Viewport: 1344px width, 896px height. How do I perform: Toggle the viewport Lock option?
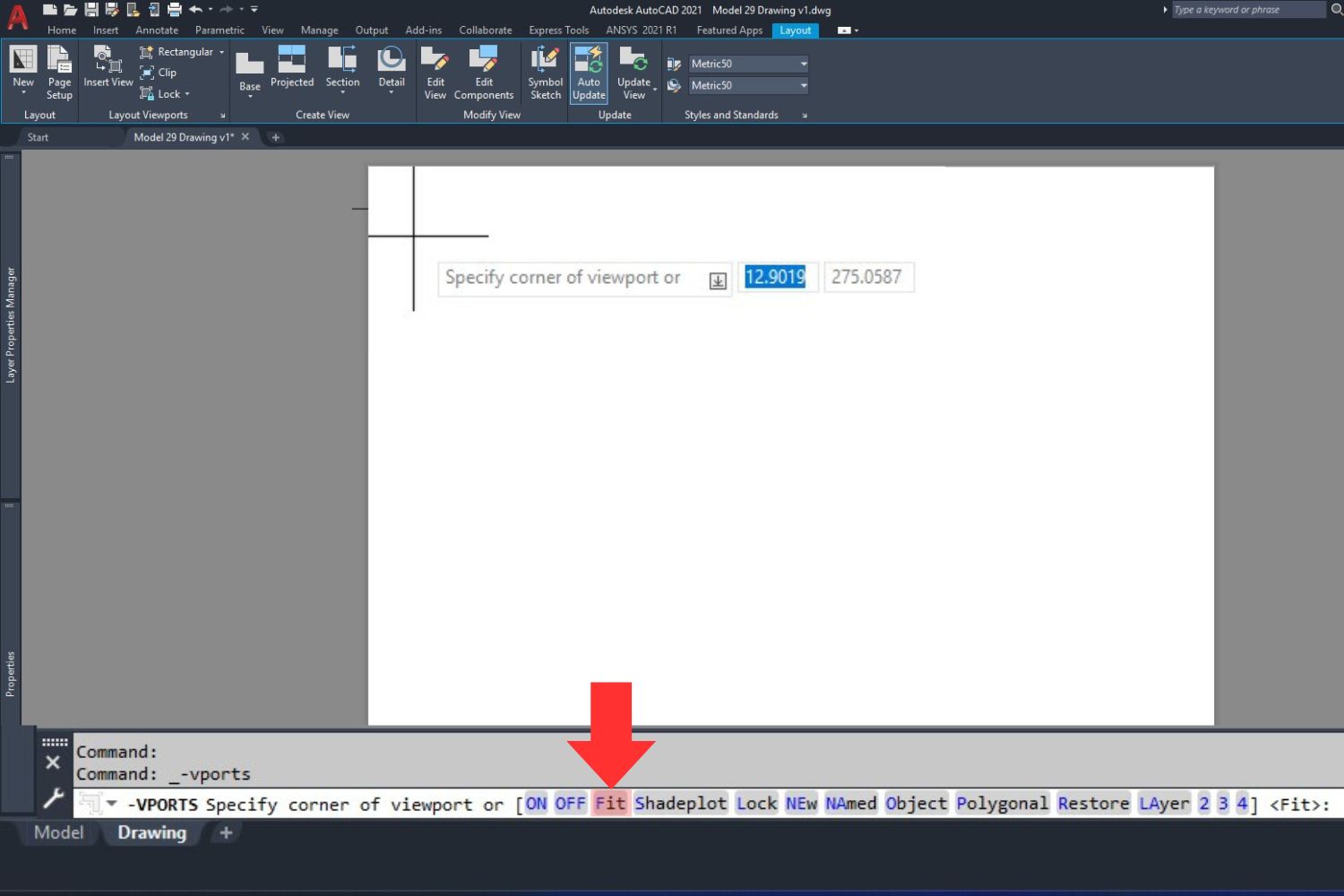click(755, 804)
